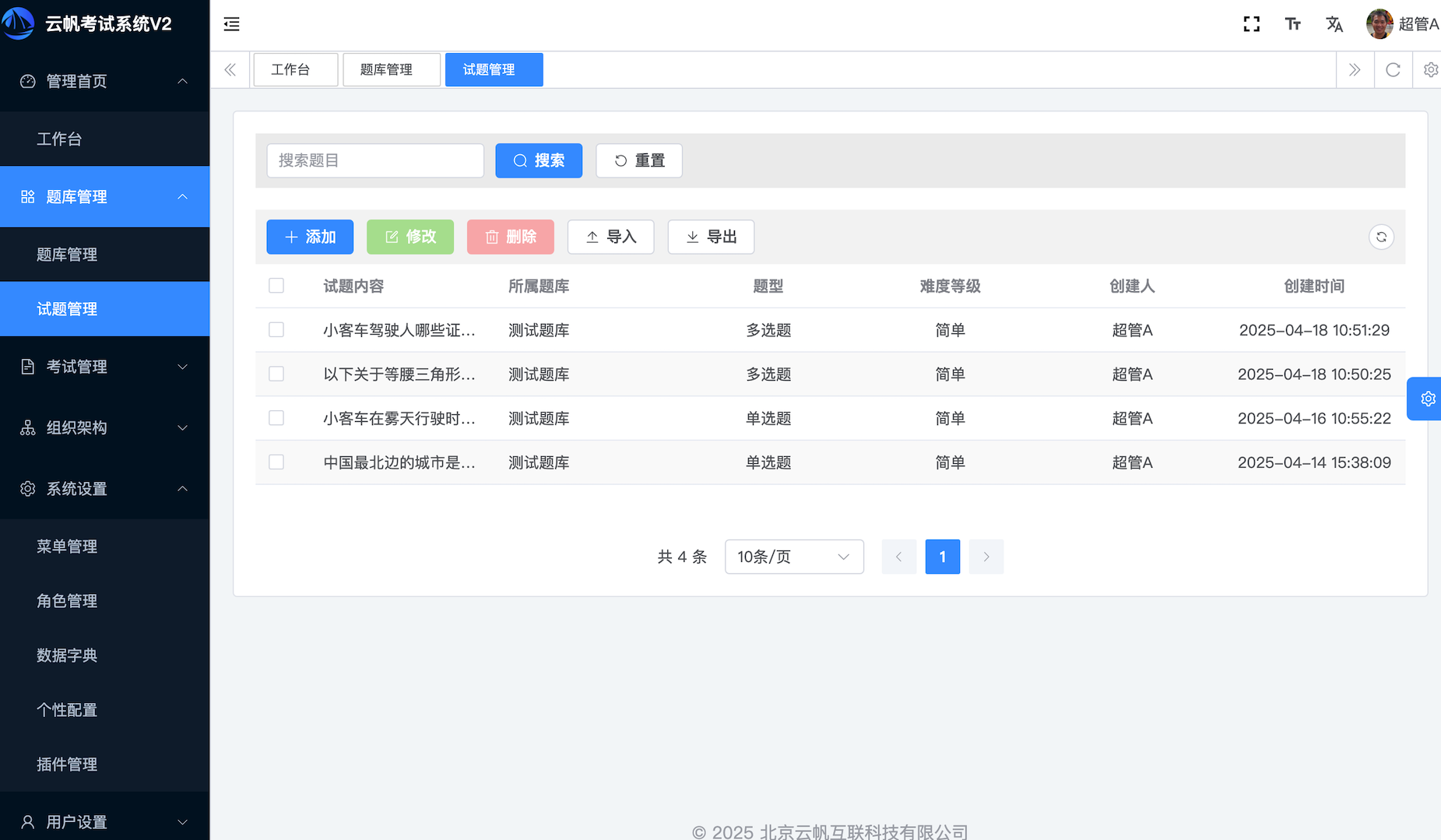1441x840 pixels.
Task: Open tab settings via the gear icon
Action: tap(1430, 69)
